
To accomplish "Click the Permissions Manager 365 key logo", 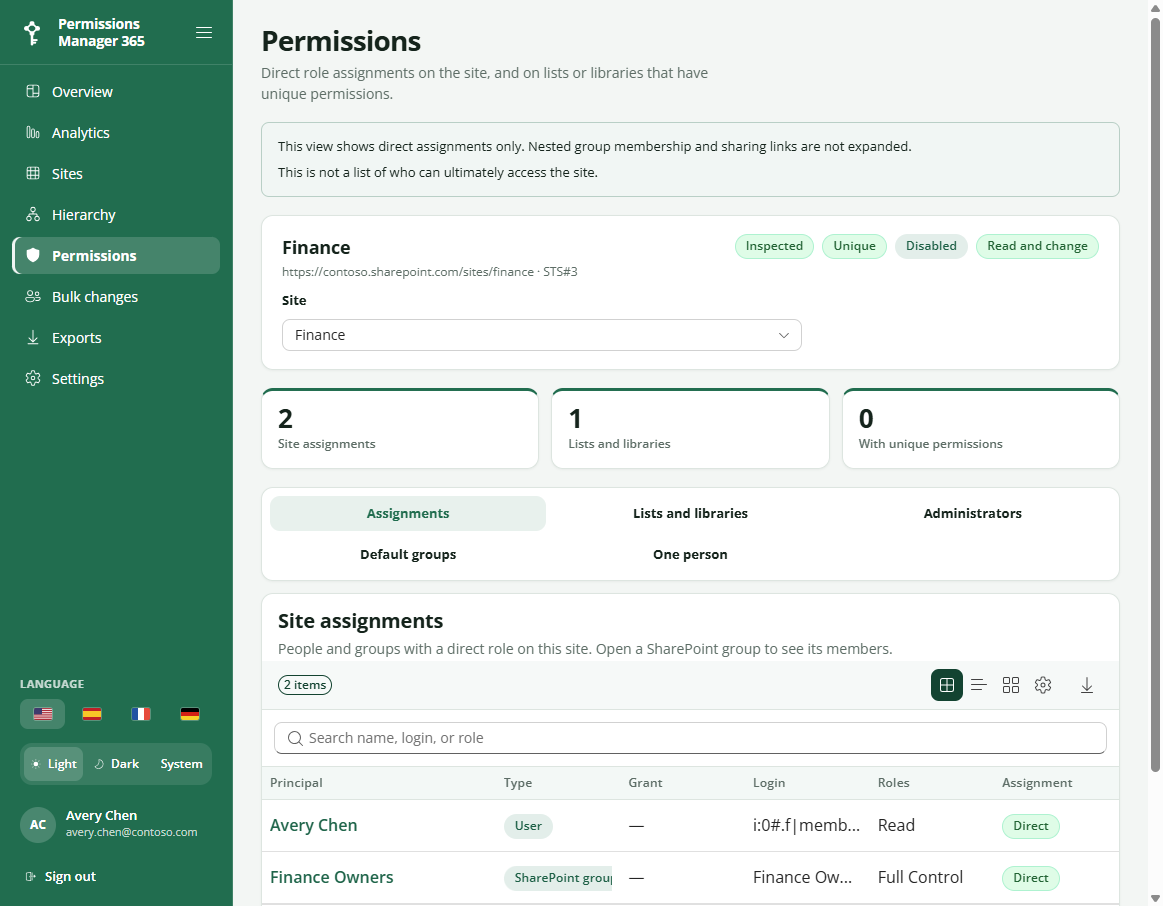I will pos(32,33).
